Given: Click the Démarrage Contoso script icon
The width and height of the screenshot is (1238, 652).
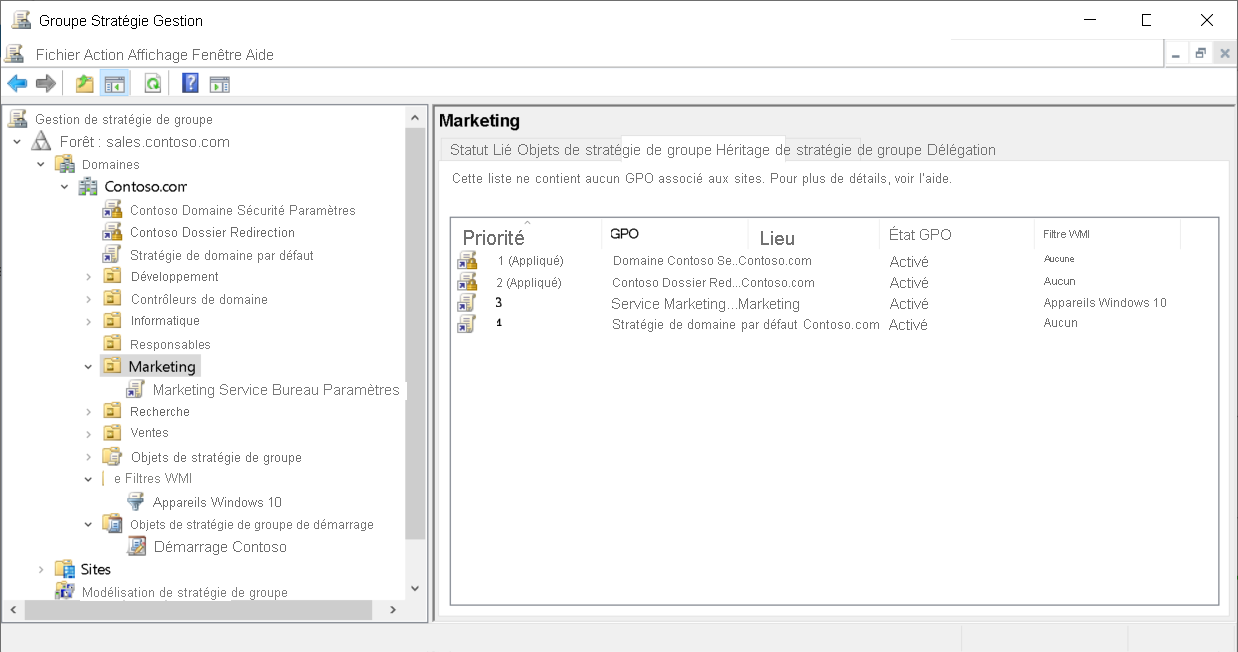Looking at the screenshot, I should 136,546.
